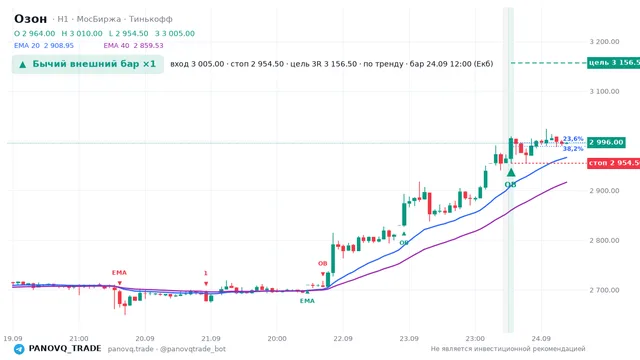Viewport: 640px width, 360px height.
Task: Click the 'panovq.trade · @panovqtrade_bot' link text
Action: (x=167, y=349)
